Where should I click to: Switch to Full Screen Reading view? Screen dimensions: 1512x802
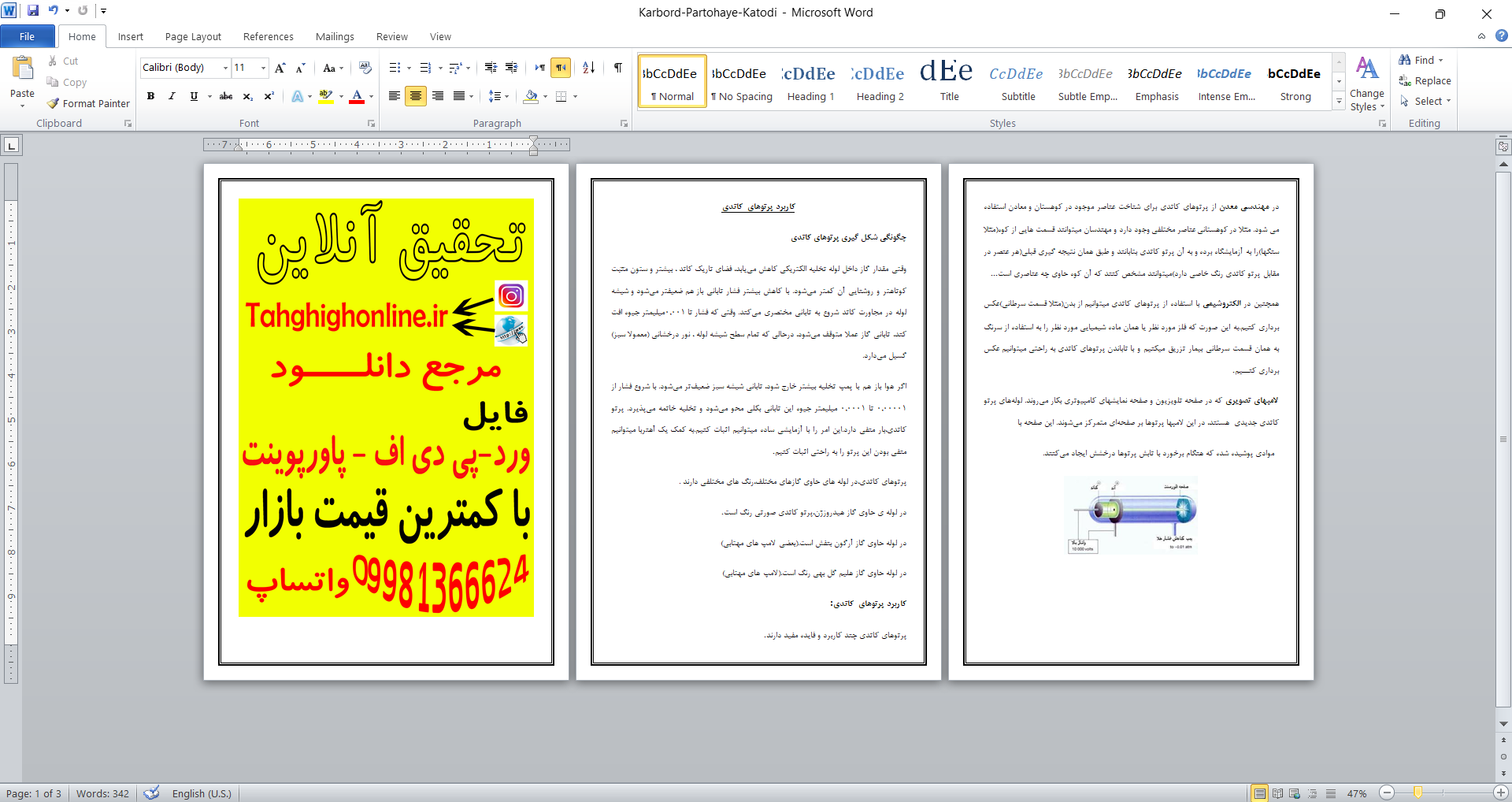click(x=1277, y=793)
